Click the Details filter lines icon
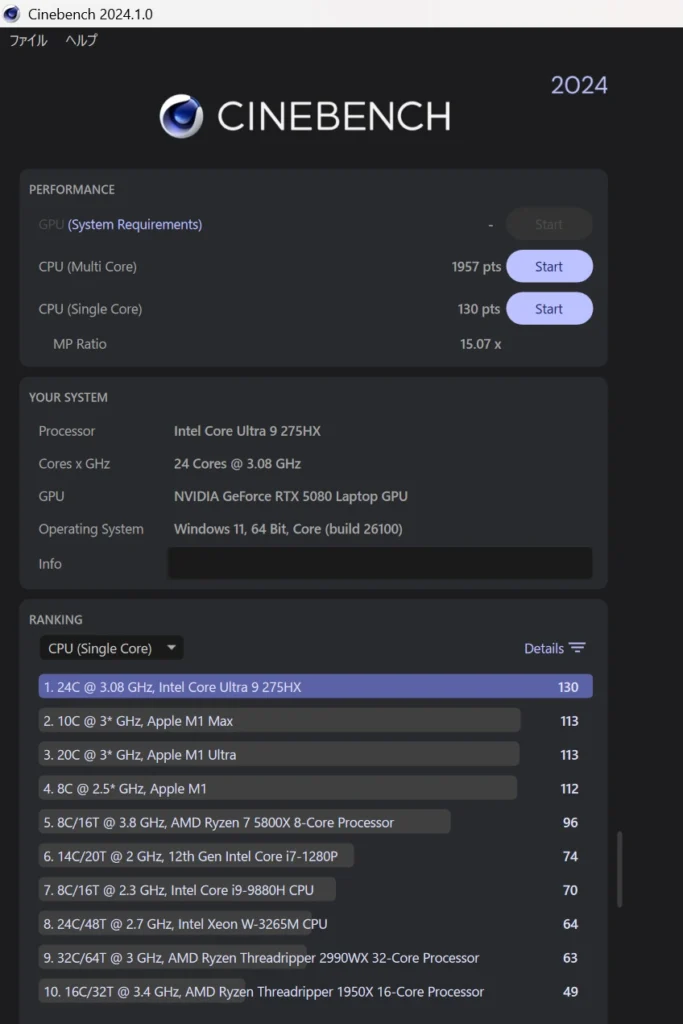683x1024 pixels. (577, 648)
